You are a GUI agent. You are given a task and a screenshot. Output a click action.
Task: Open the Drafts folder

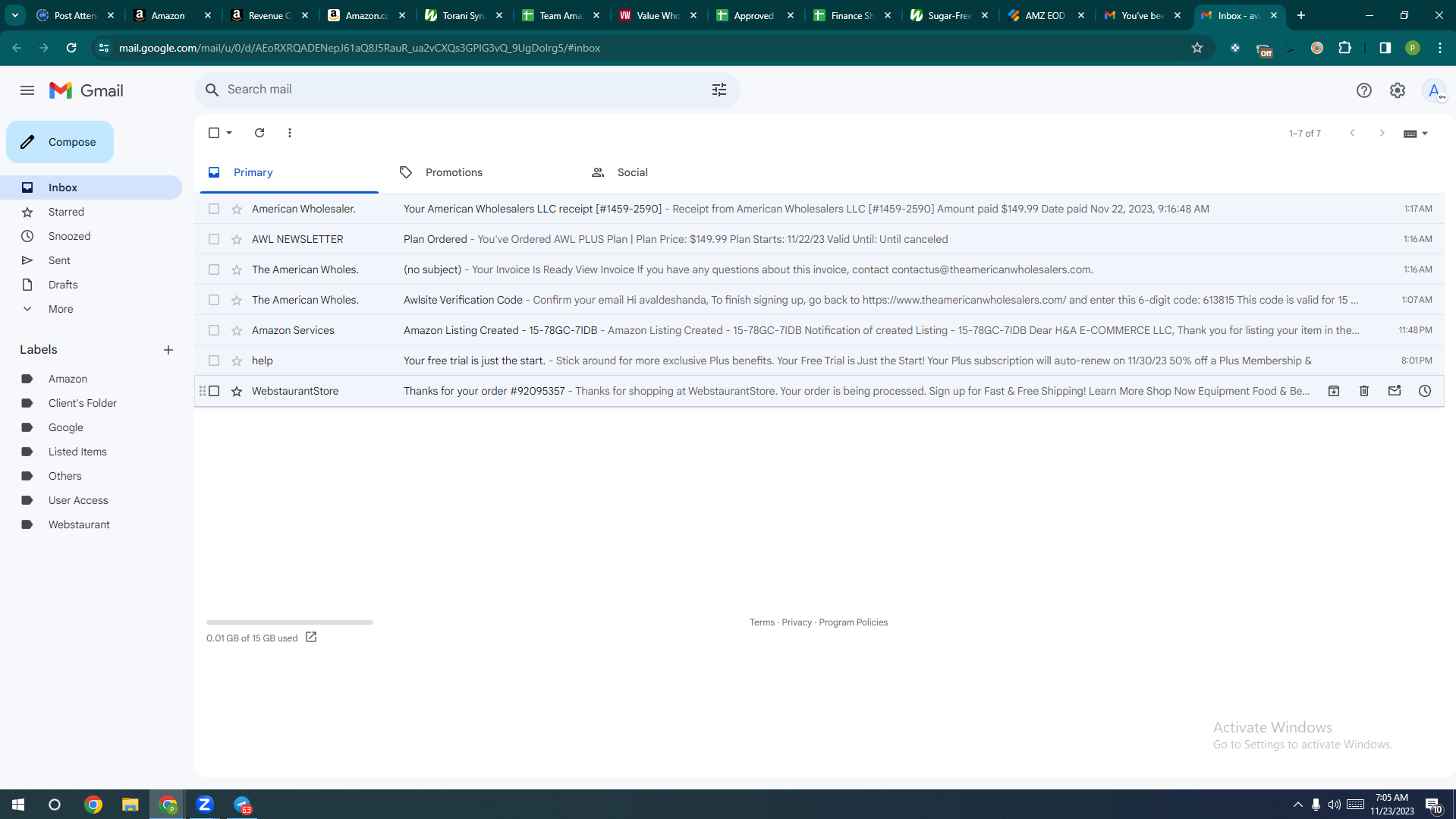click(63, 285)
